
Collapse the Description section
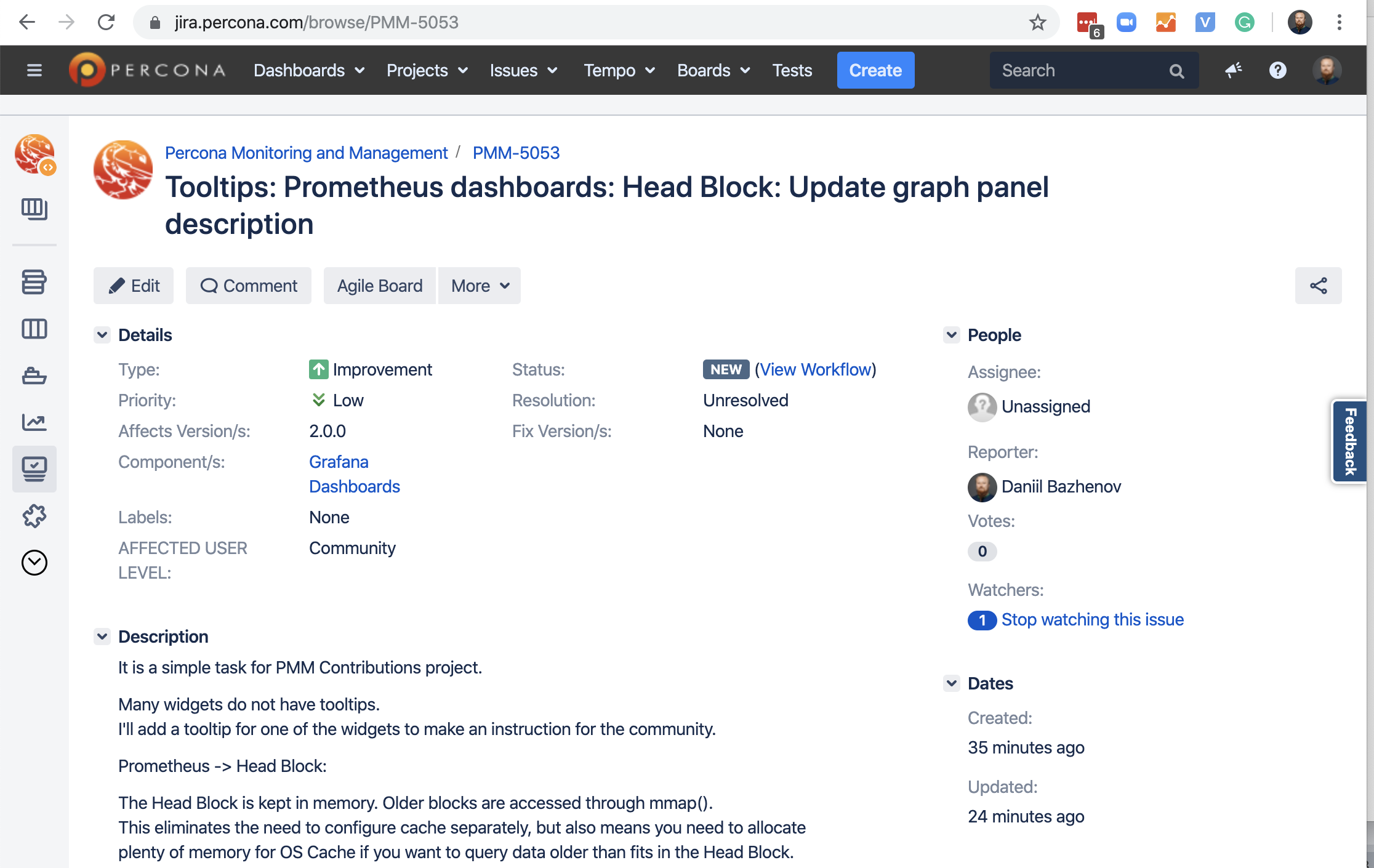(102, 637)
